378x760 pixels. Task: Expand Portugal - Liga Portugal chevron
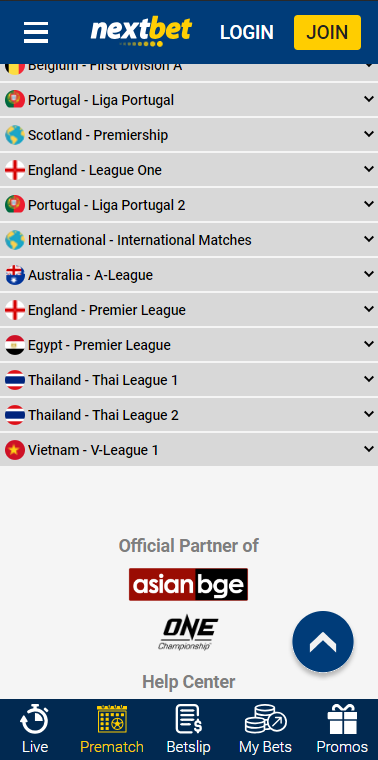click(x=369, y=99)
